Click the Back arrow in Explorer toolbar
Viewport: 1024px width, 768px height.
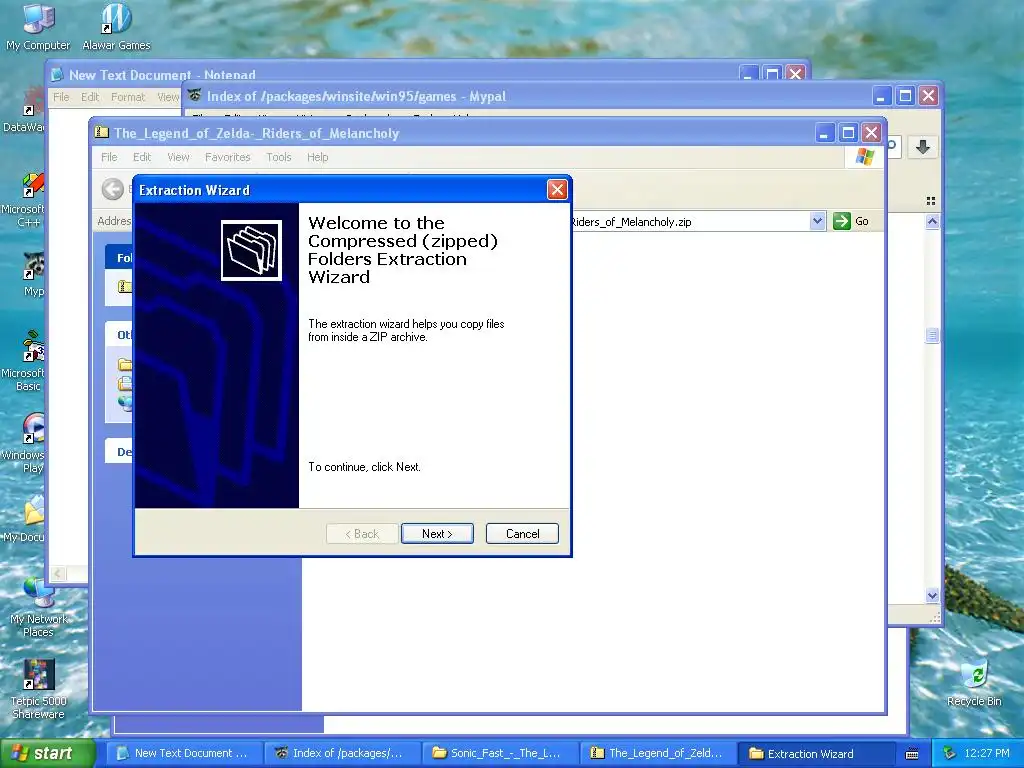pyautogui.click(x=112, y=189)
